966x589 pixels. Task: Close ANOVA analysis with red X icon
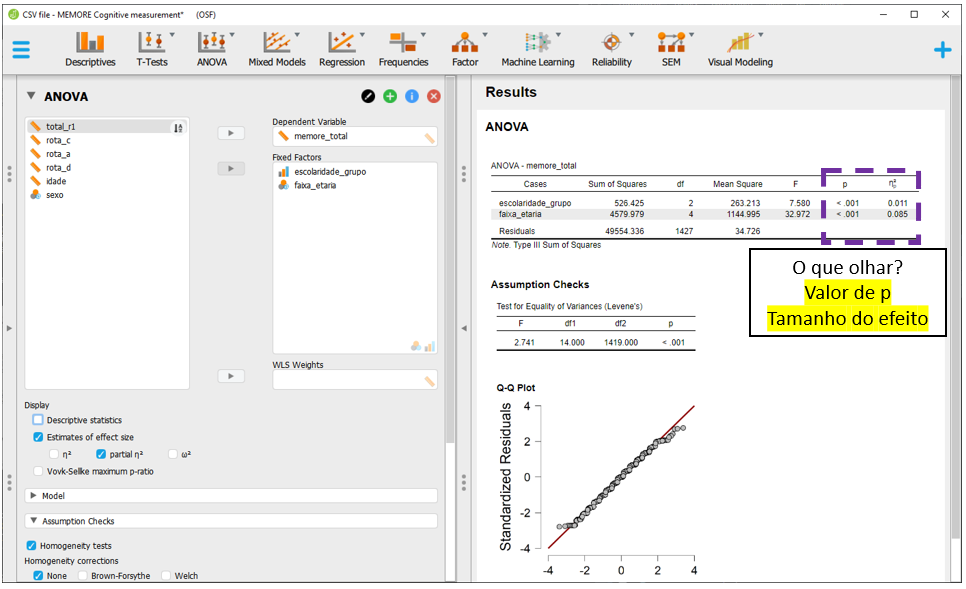point(434,96)
